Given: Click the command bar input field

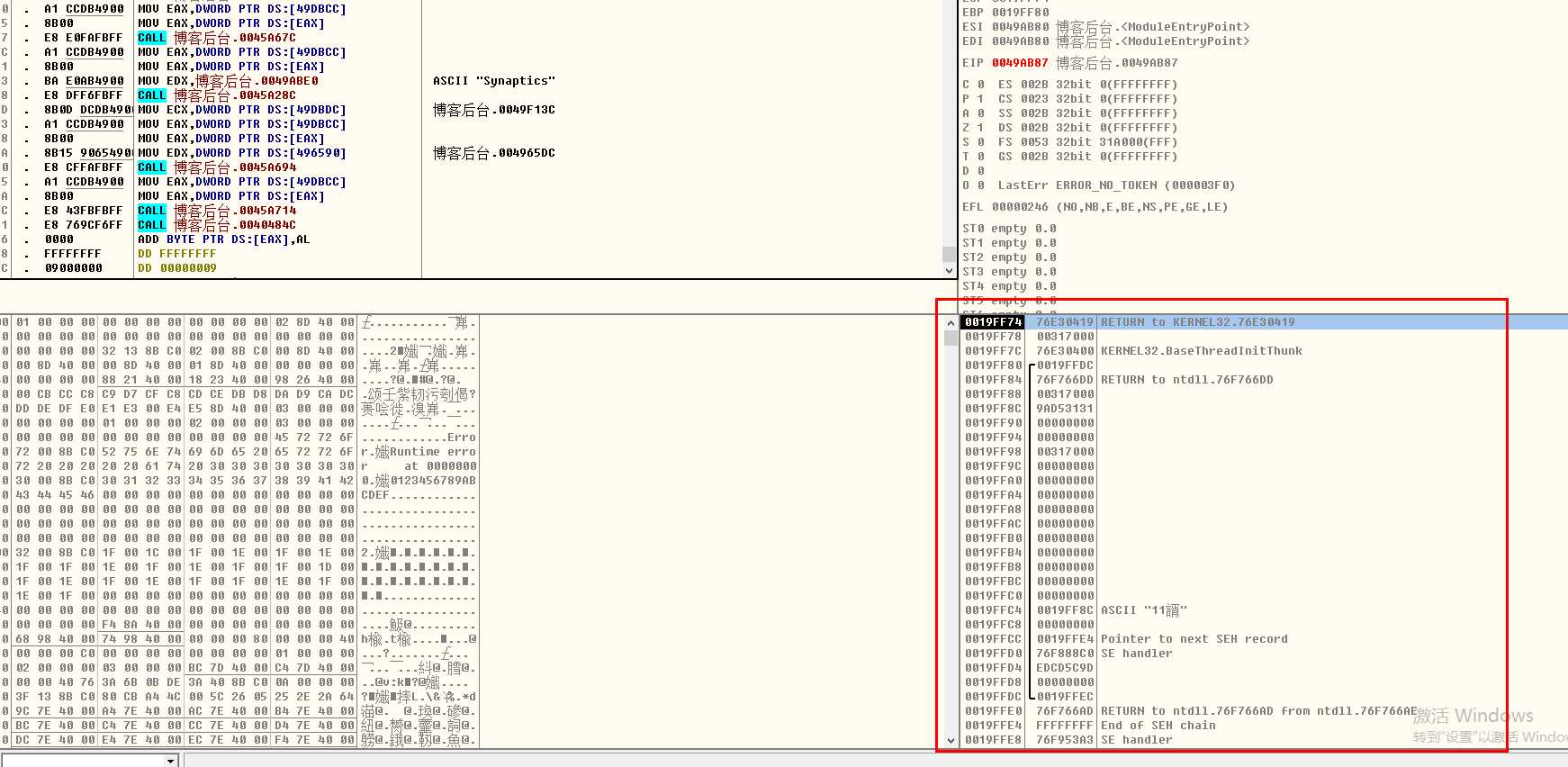Looking at the screenshot, I should tap(83, 761).
